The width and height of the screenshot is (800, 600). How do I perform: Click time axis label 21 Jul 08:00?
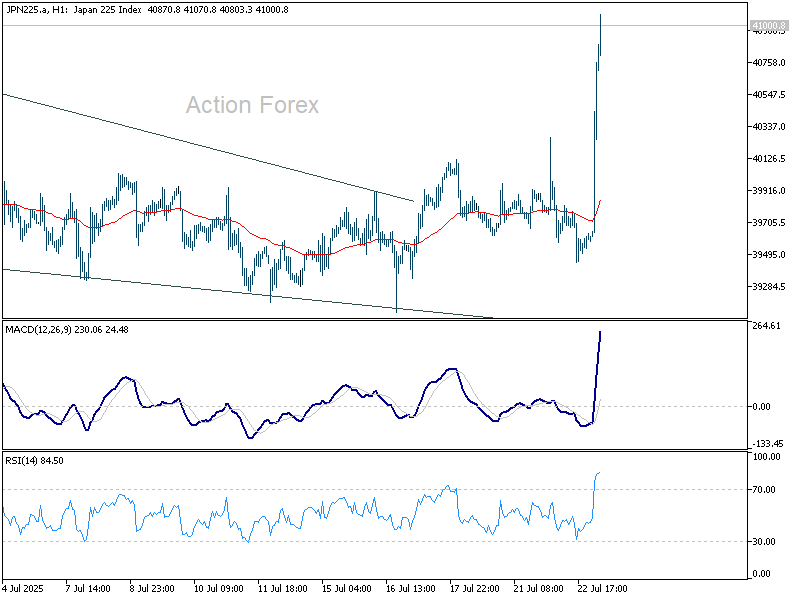coord(539,589)
